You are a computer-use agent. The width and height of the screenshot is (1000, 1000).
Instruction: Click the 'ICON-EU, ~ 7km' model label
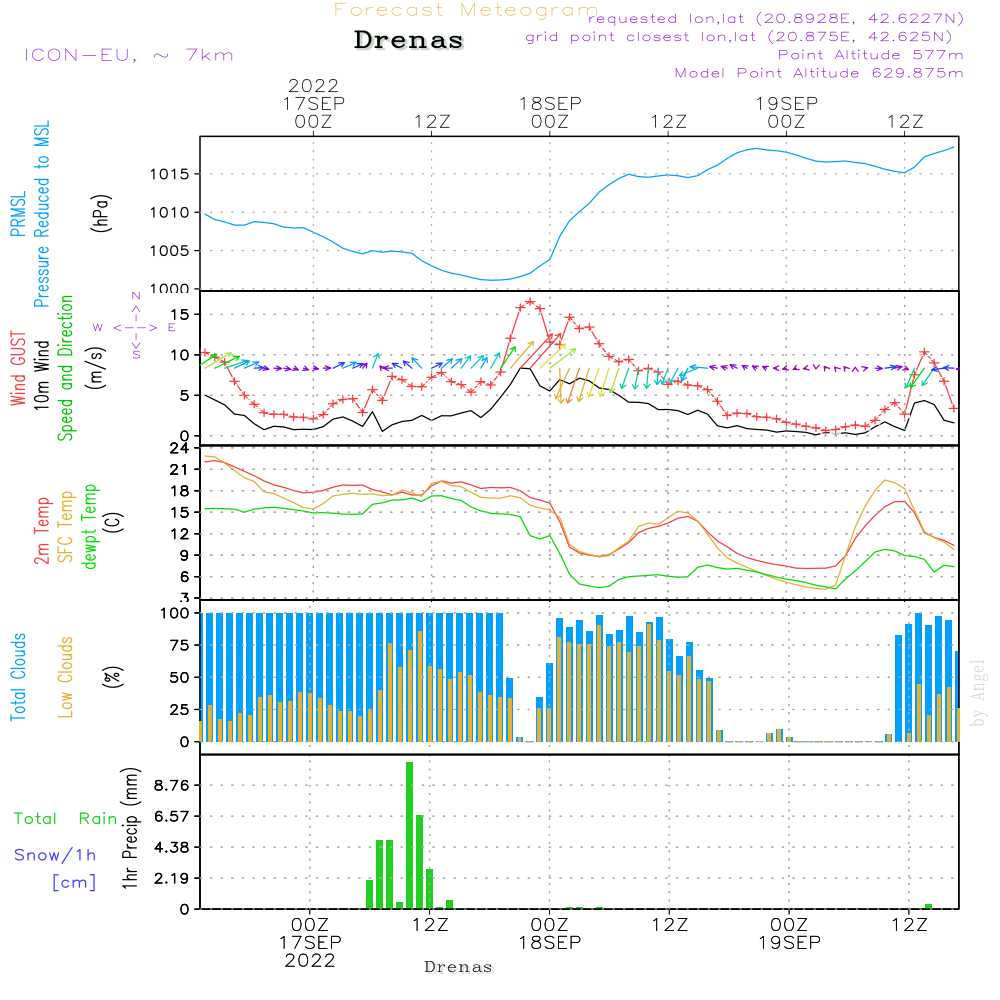click(129, 55)
